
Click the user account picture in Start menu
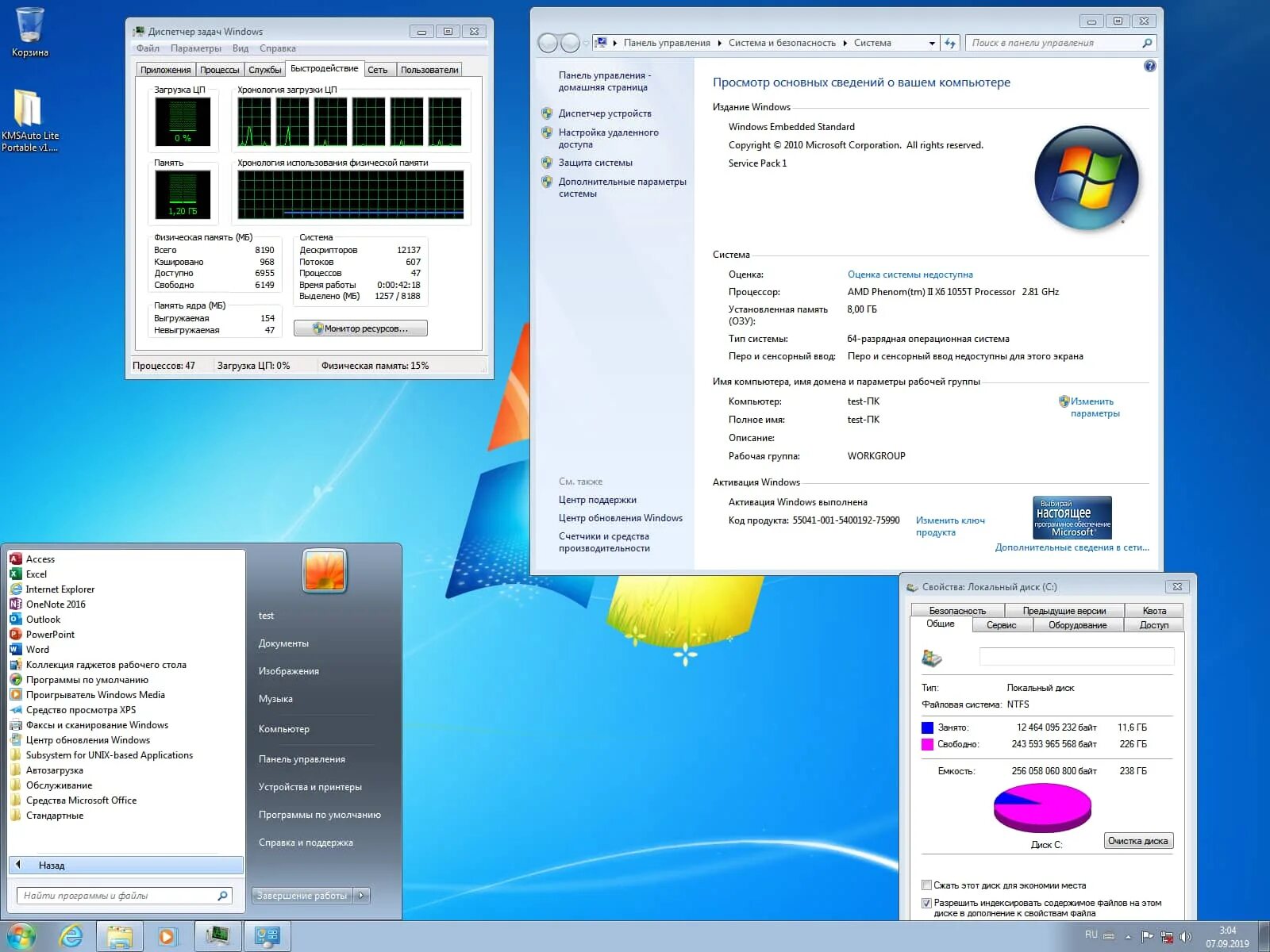[x=325, y=571]
